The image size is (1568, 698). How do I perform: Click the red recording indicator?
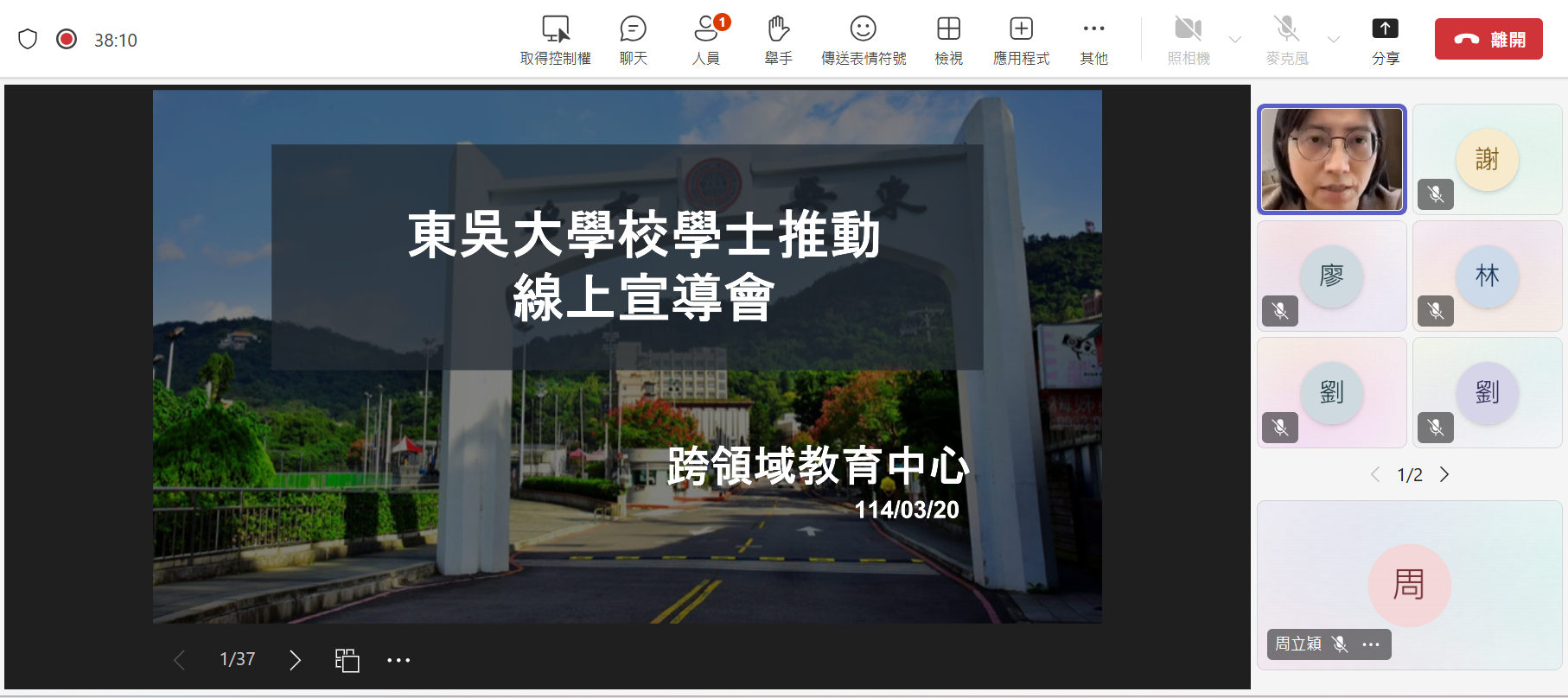coord(67,39)
